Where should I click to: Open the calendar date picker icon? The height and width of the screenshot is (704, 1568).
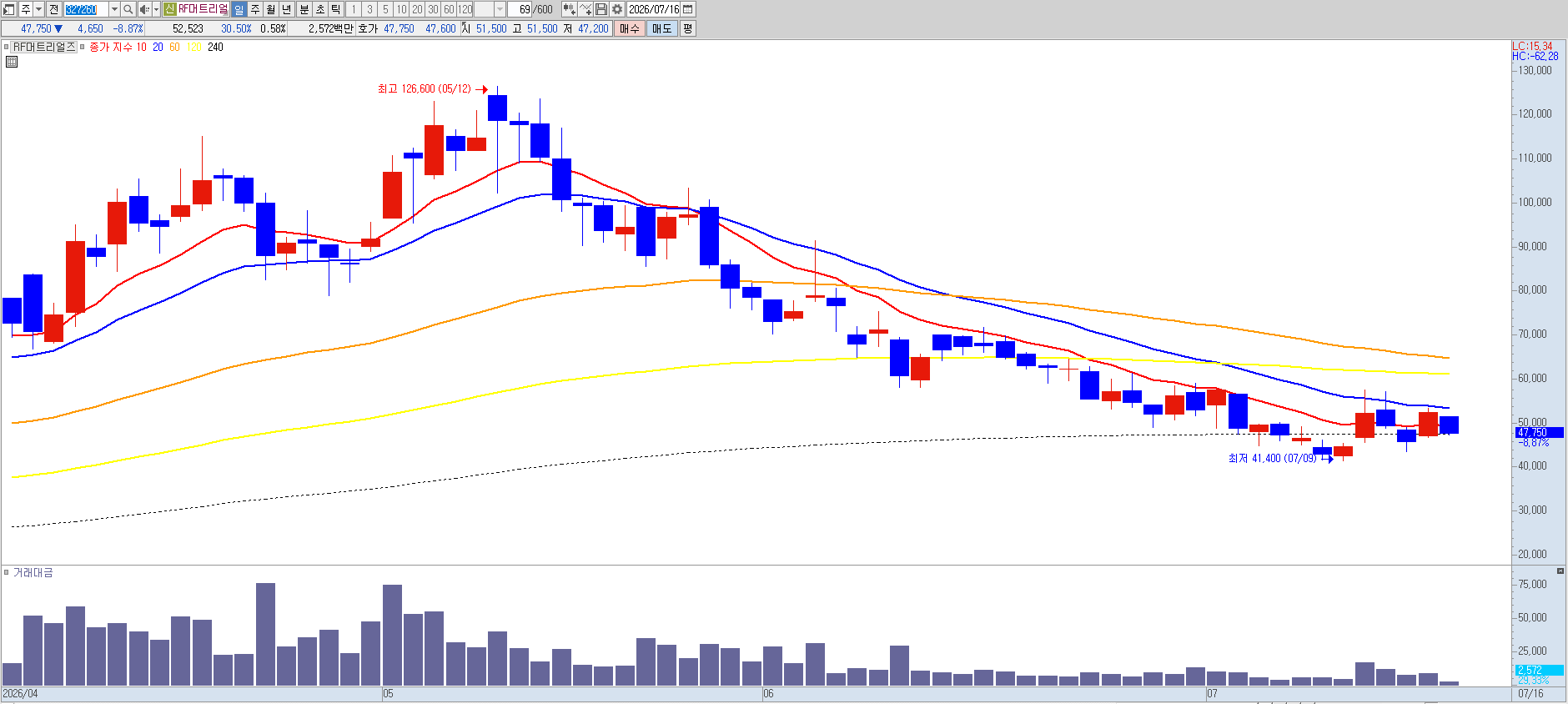[688, 9]
